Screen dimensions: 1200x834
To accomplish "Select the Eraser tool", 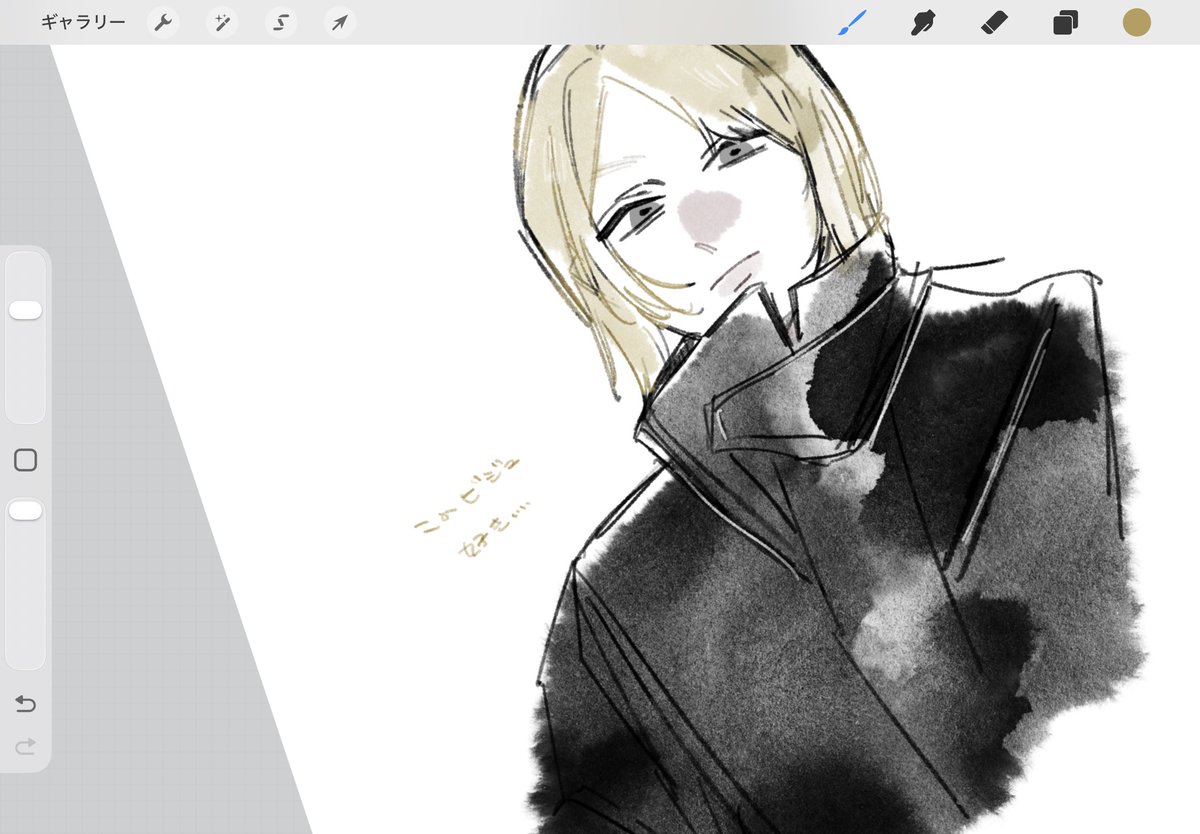I will 994,22.
